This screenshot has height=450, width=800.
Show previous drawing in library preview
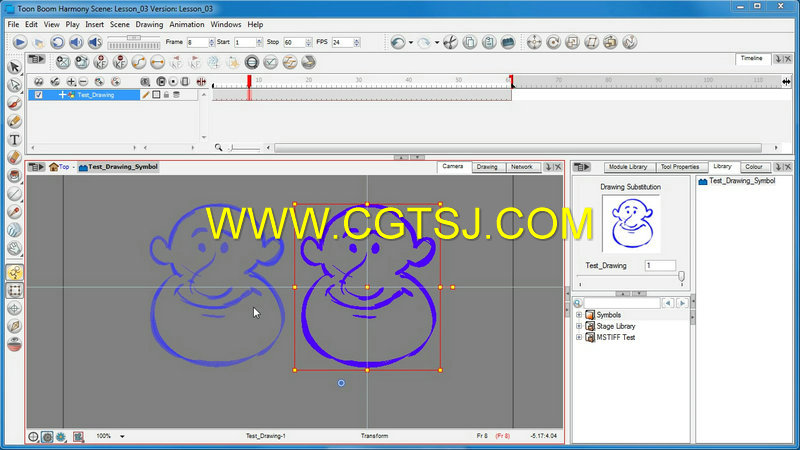coord(668,303)
